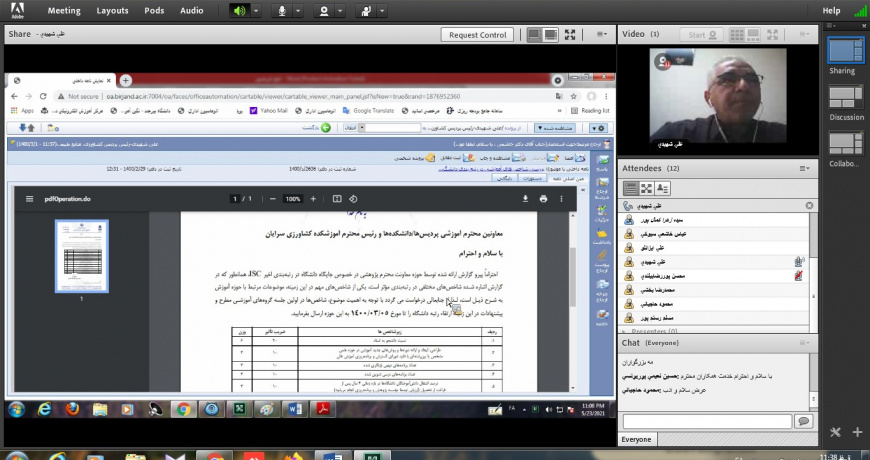This screenshot has width=870, height=460.
Task: Click Word icon in shared taskbar
Action: click(x=294, y=410)
